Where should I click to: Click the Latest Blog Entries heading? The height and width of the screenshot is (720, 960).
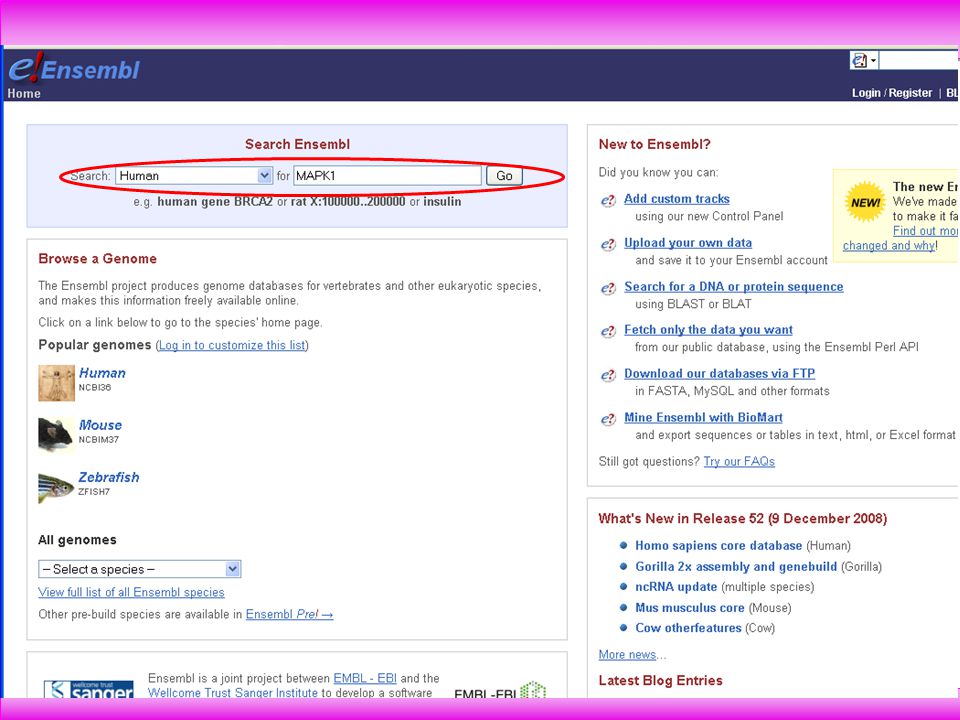point(661,681)
